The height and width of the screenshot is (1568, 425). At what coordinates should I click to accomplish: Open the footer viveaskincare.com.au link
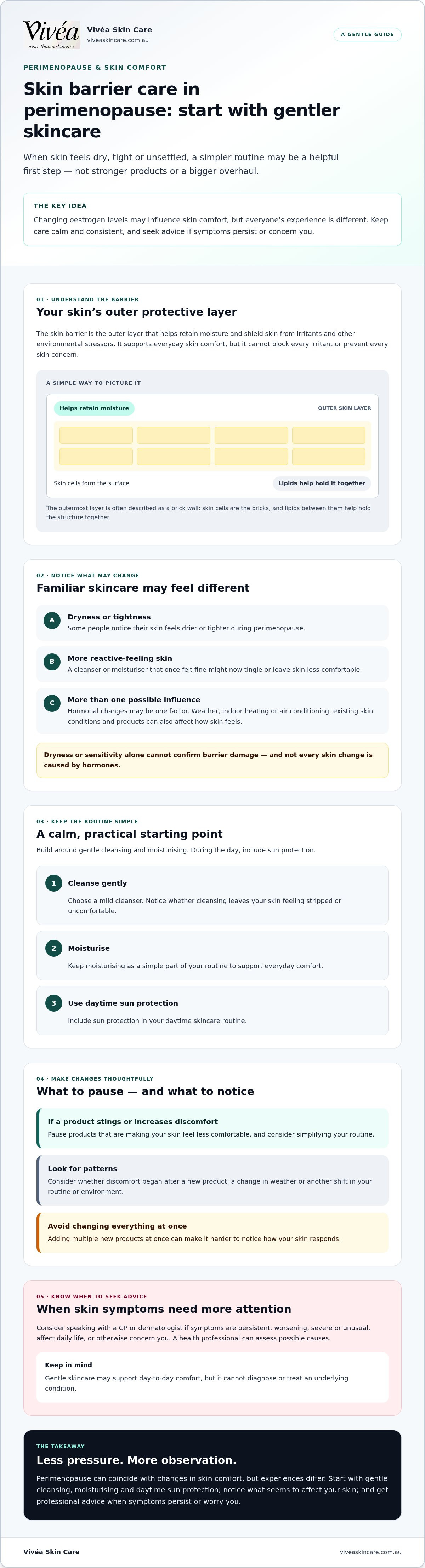click(x=370, y=1552)
